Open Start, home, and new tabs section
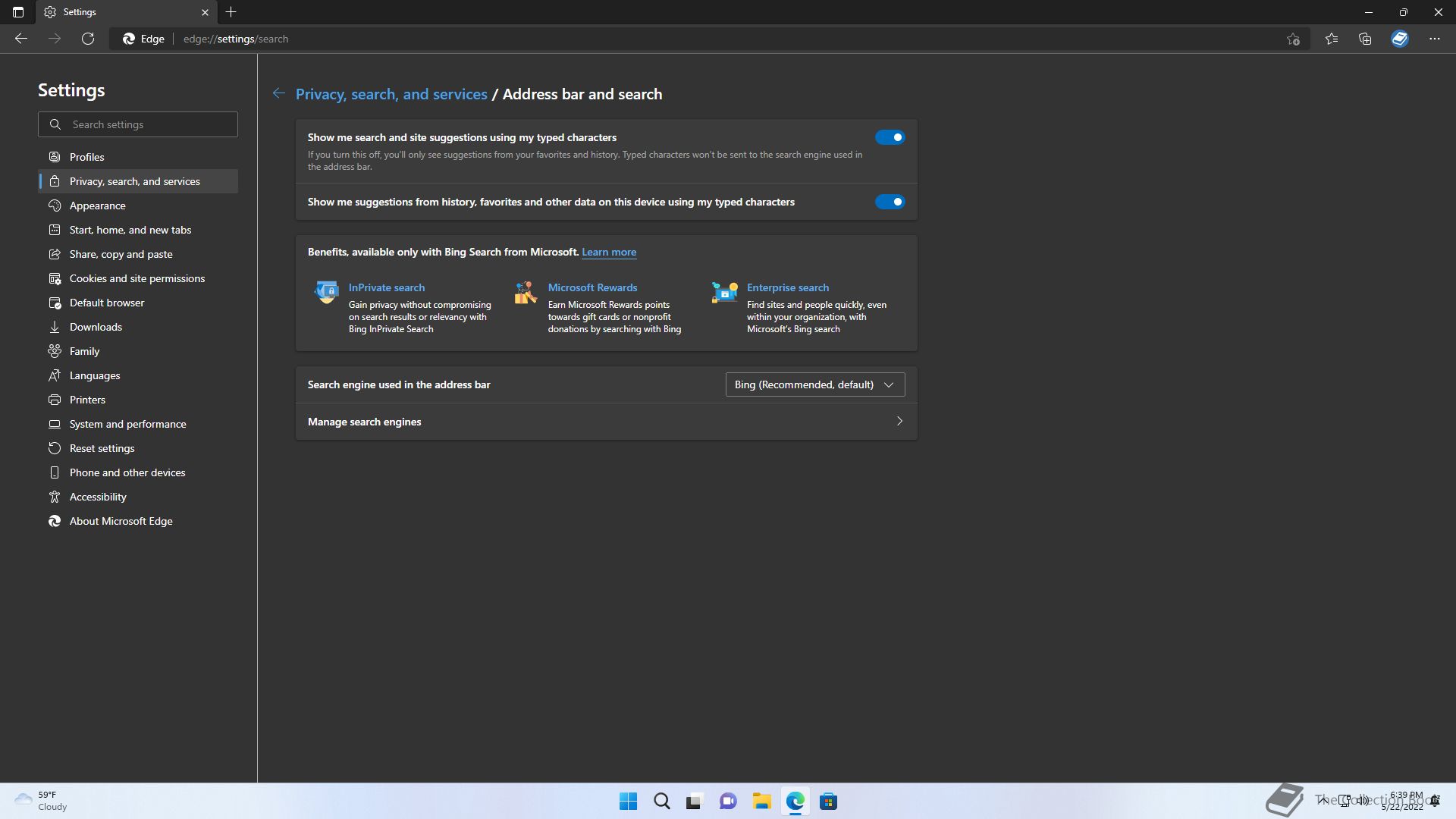This screenshot has width=1456, height=819. [x=138, y=230]
